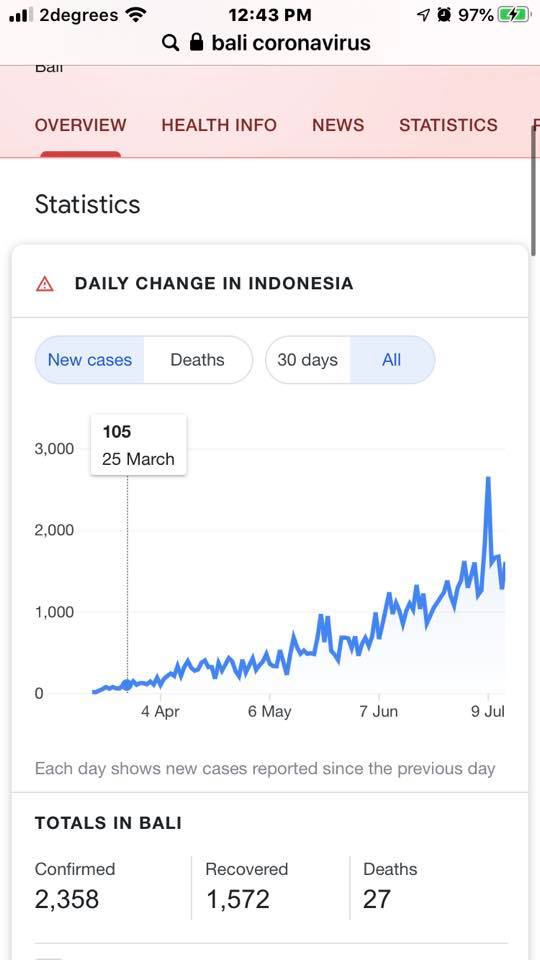Tap the alarm clock status icon
The height and width of the screenshot is (960, 540).
[444, 15]
